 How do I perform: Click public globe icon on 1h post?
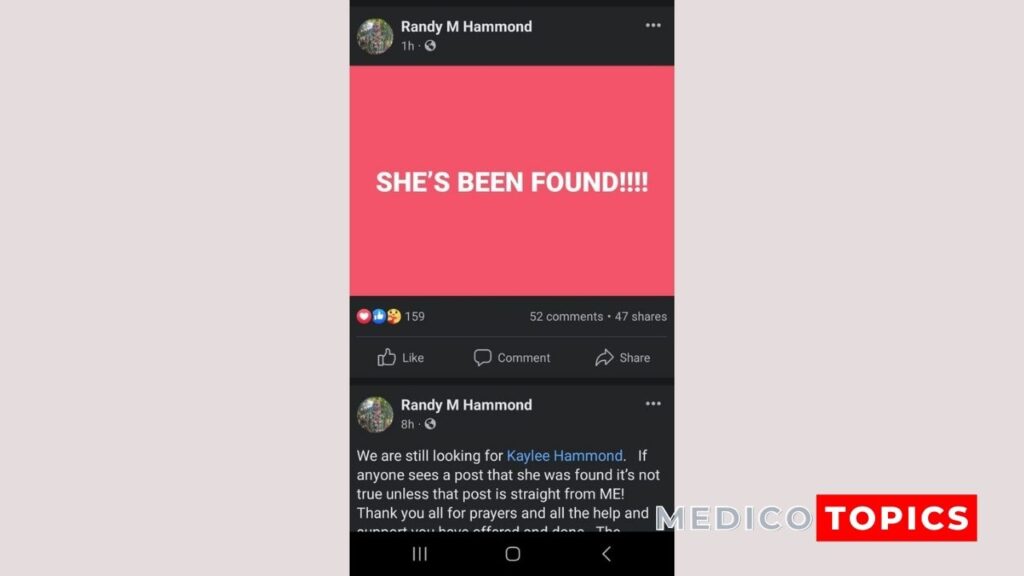point(430,46)
